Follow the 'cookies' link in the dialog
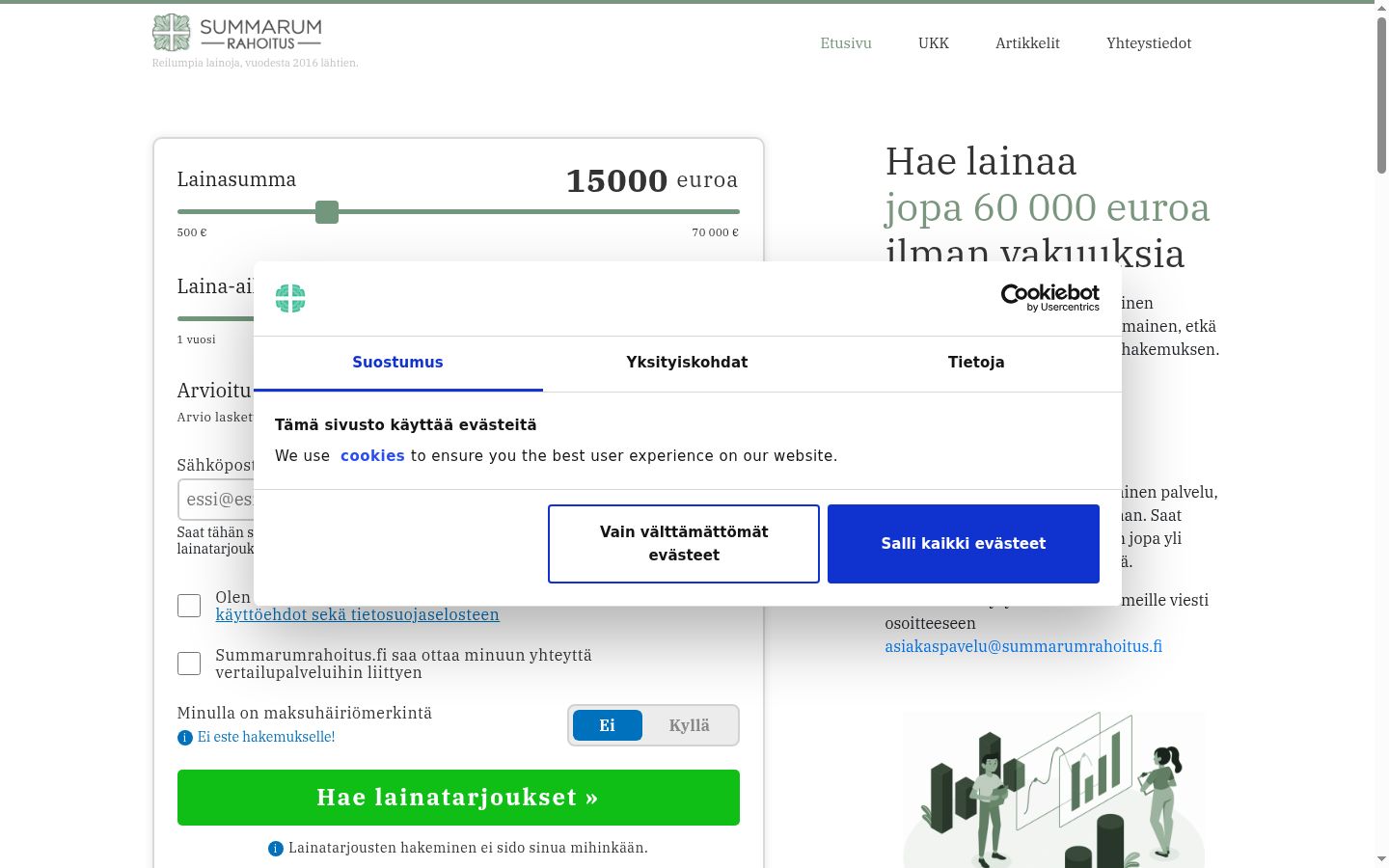 tap(372, 456)
